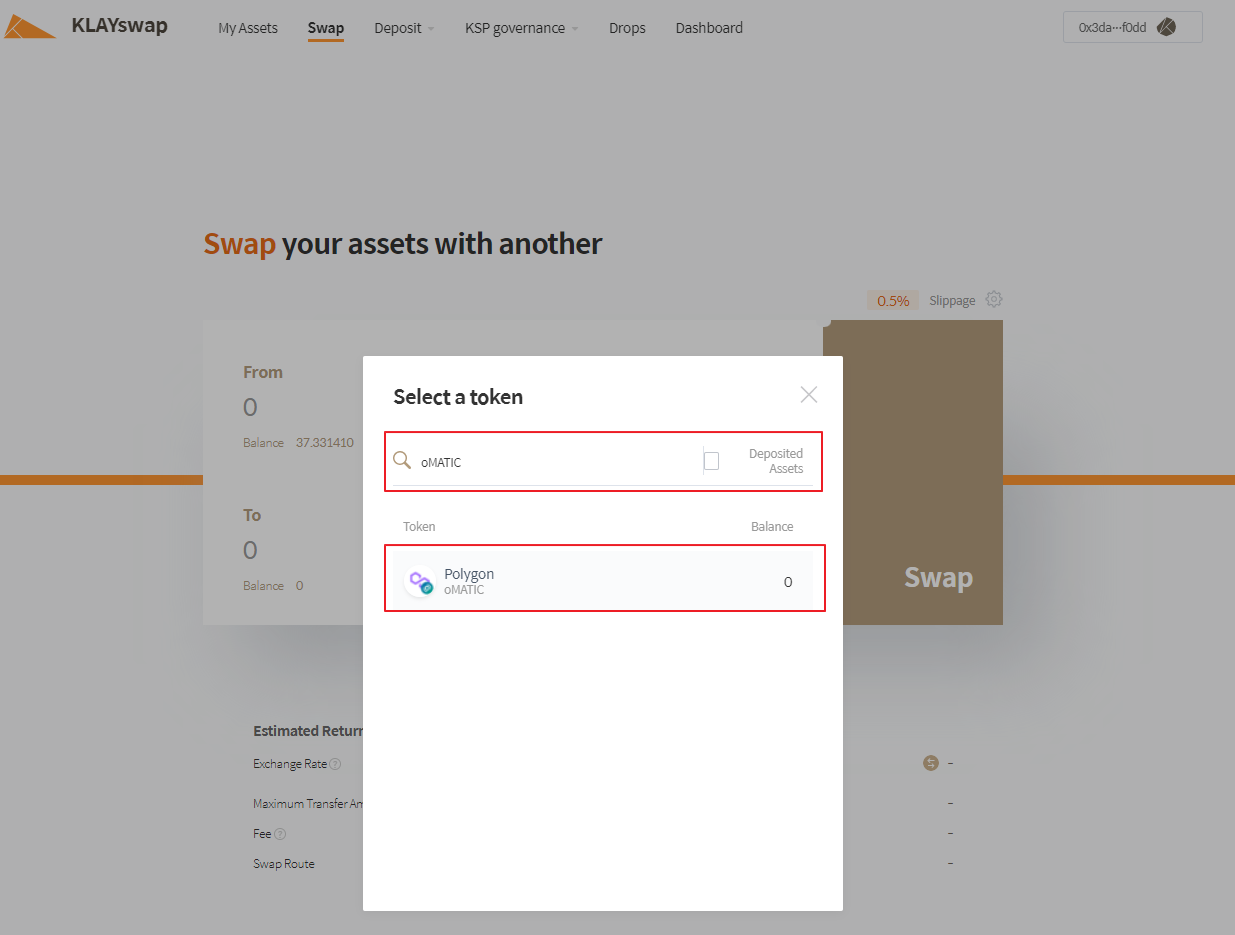Screen dimensions: 1235x935
Task: Tick the Deposited Assets checkbox
Action: [711, 461]
